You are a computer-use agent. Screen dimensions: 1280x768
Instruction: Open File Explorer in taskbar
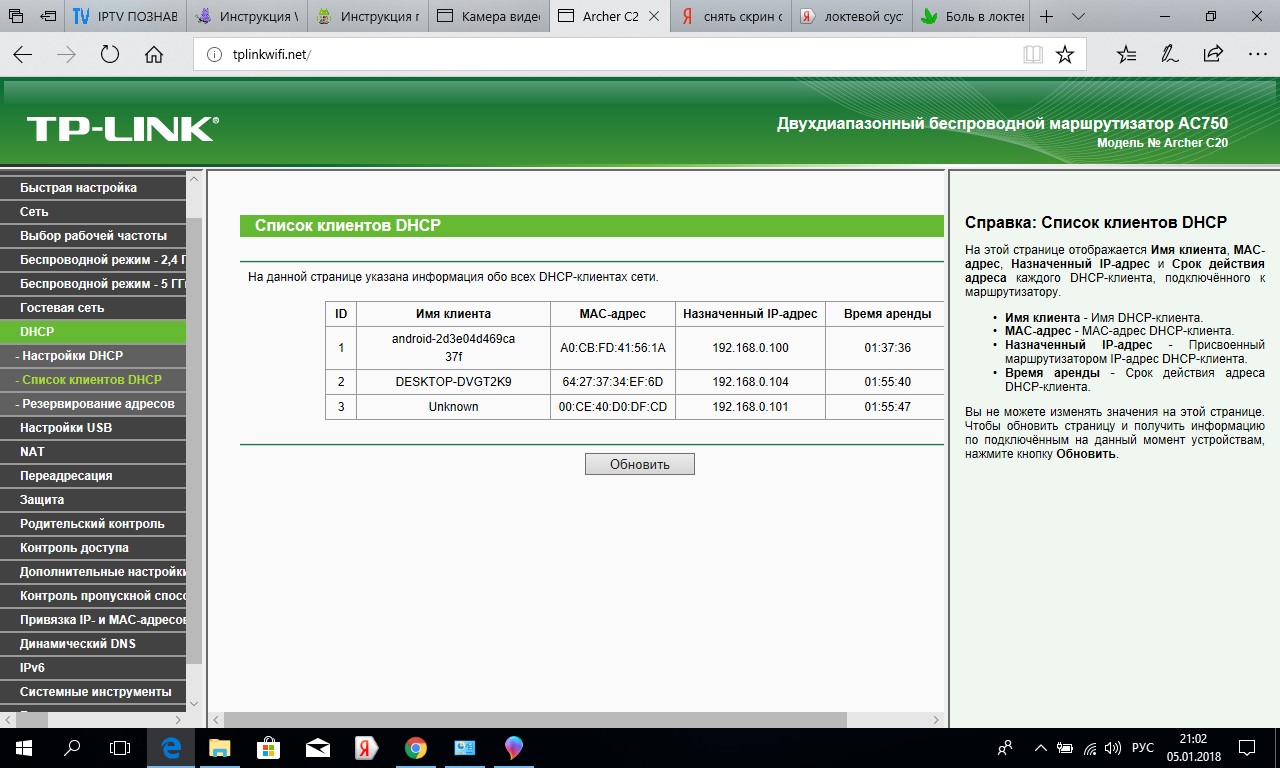220,748
